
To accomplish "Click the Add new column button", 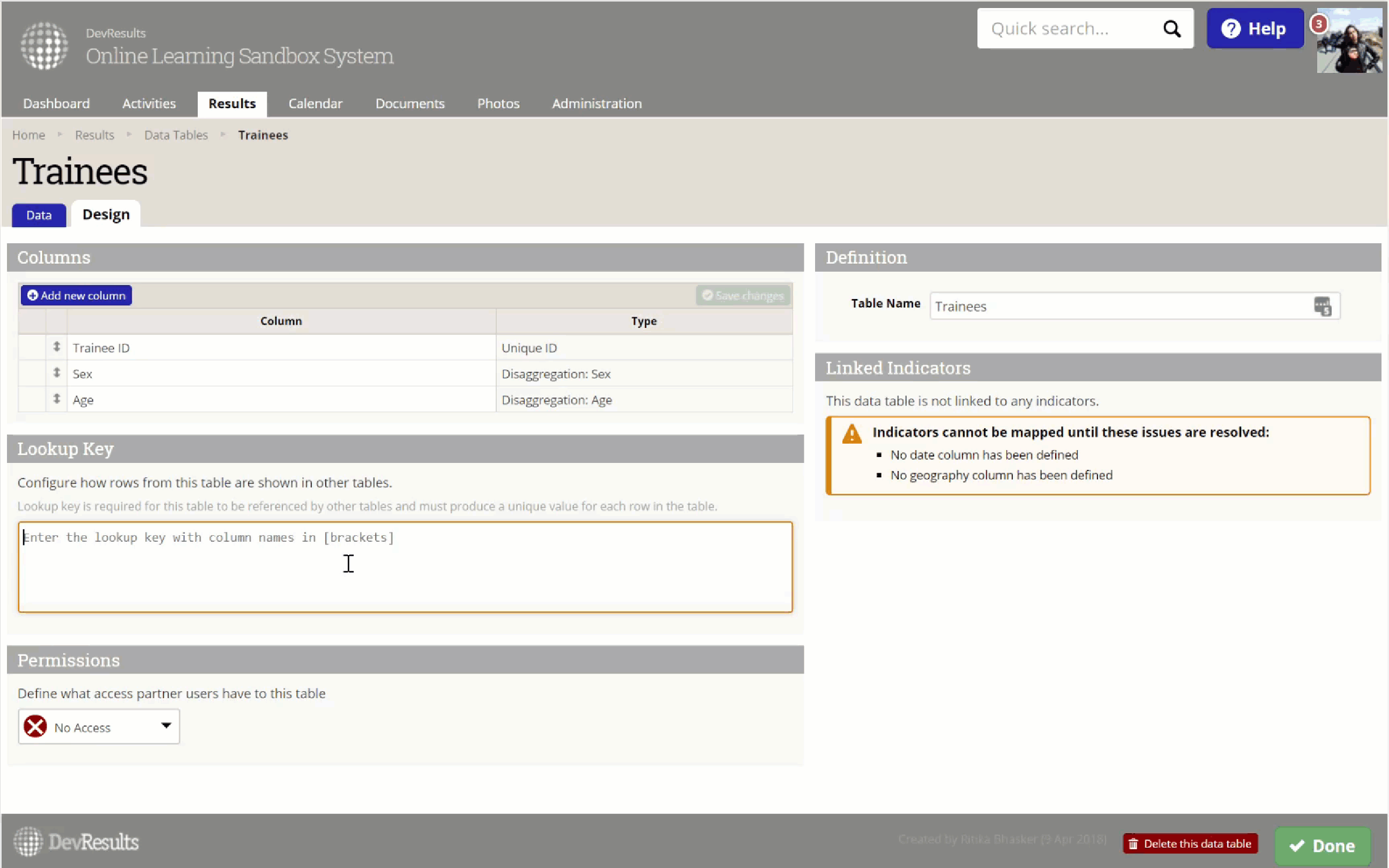I will (x=76, y=295).
